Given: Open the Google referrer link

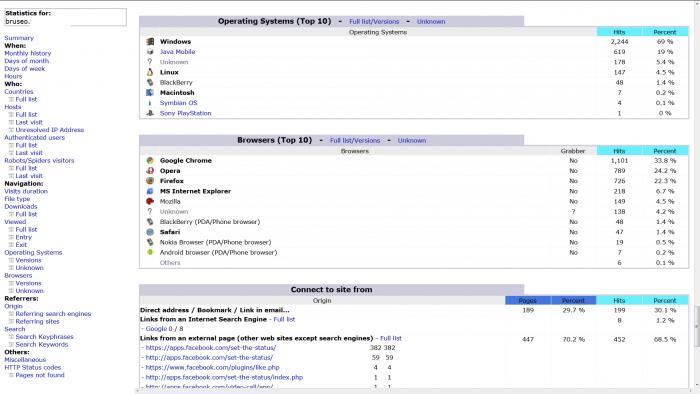Looking at the screenshot, I should [x=156, y=329].
